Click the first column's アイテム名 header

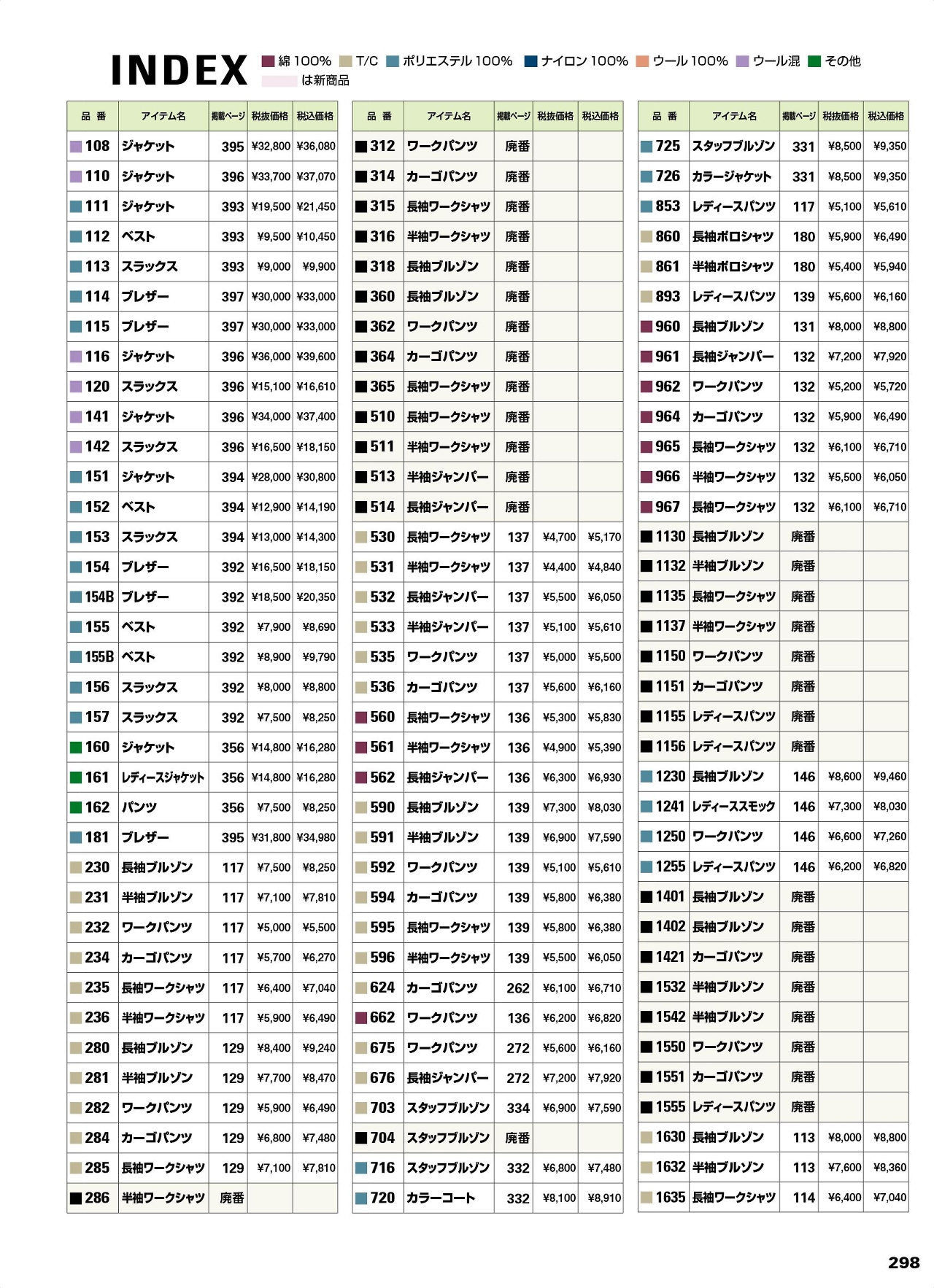coord(163,117)
